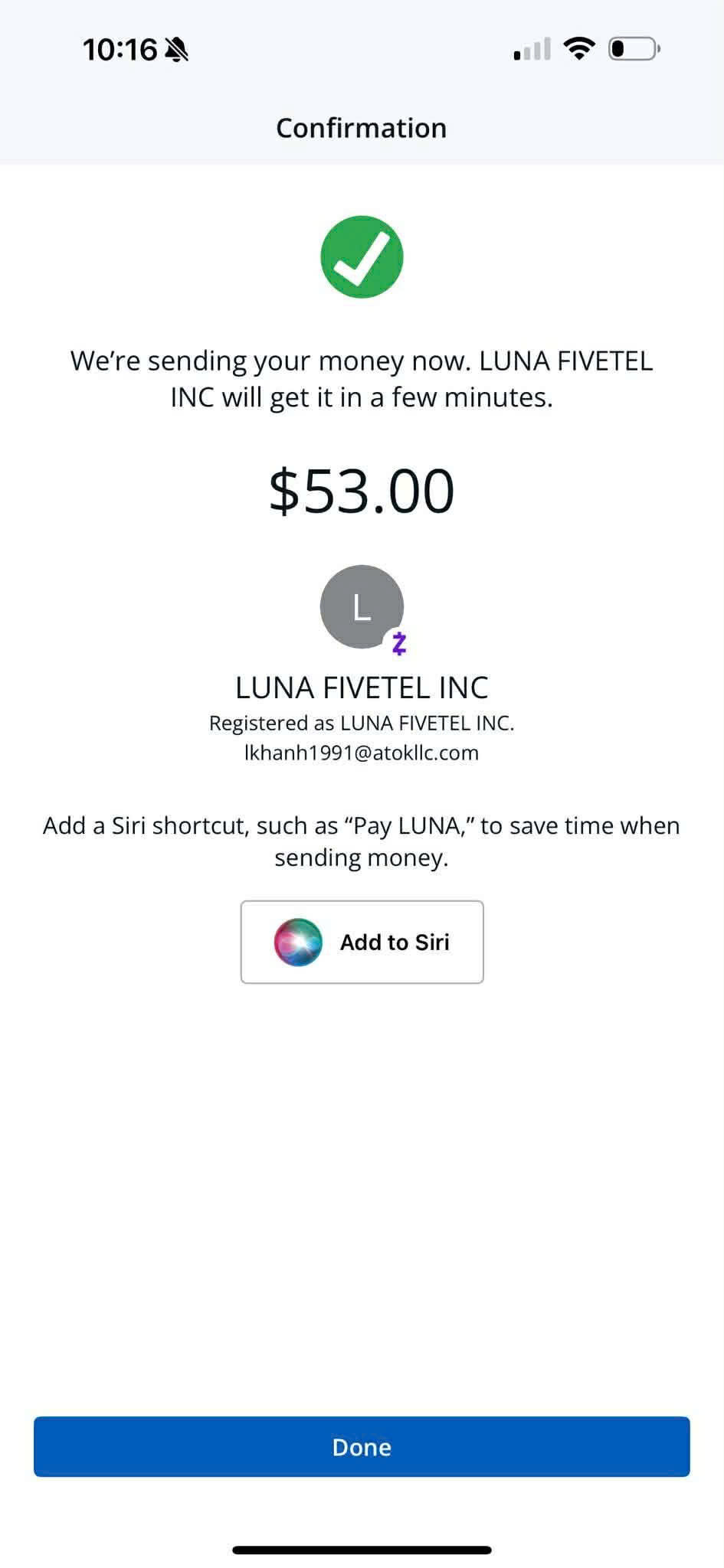
Task: Tap the Siri shortcut suggestion text
Action: [362, 841]
